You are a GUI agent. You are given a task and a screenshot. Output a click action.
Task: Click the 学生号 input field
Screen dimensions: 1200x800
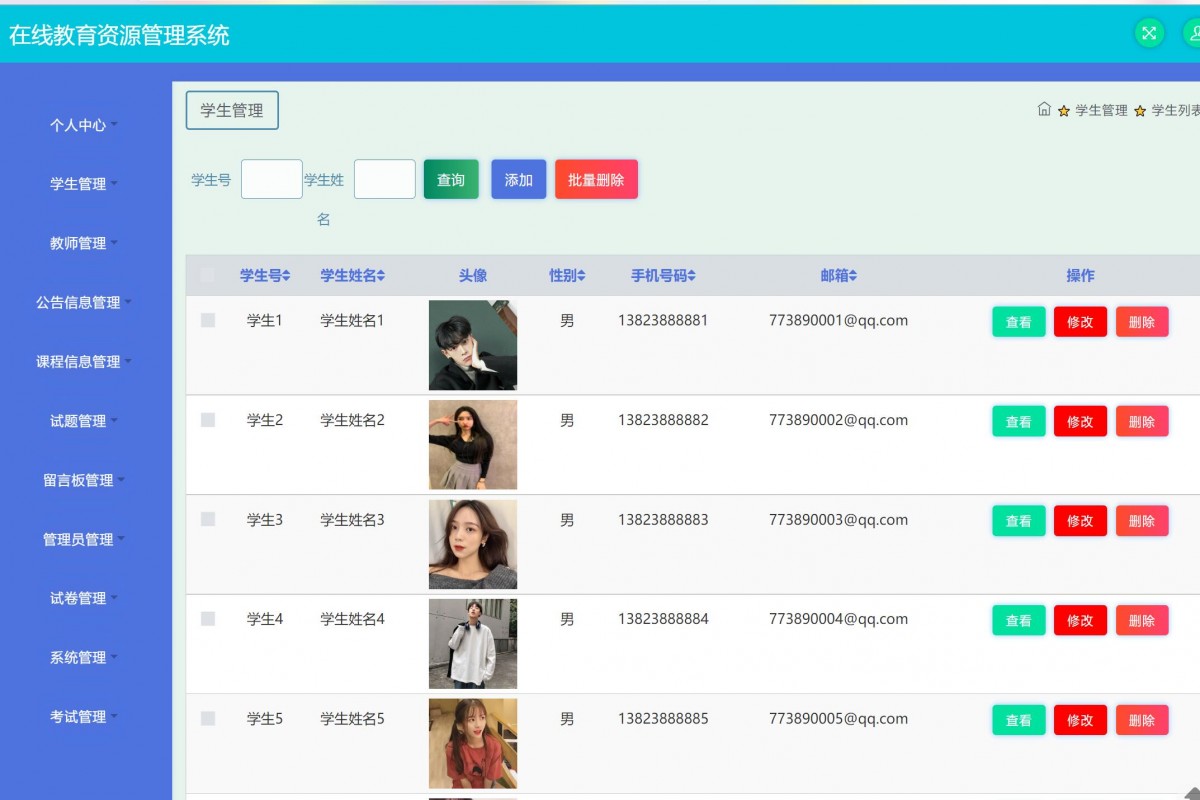click(271, 178)
